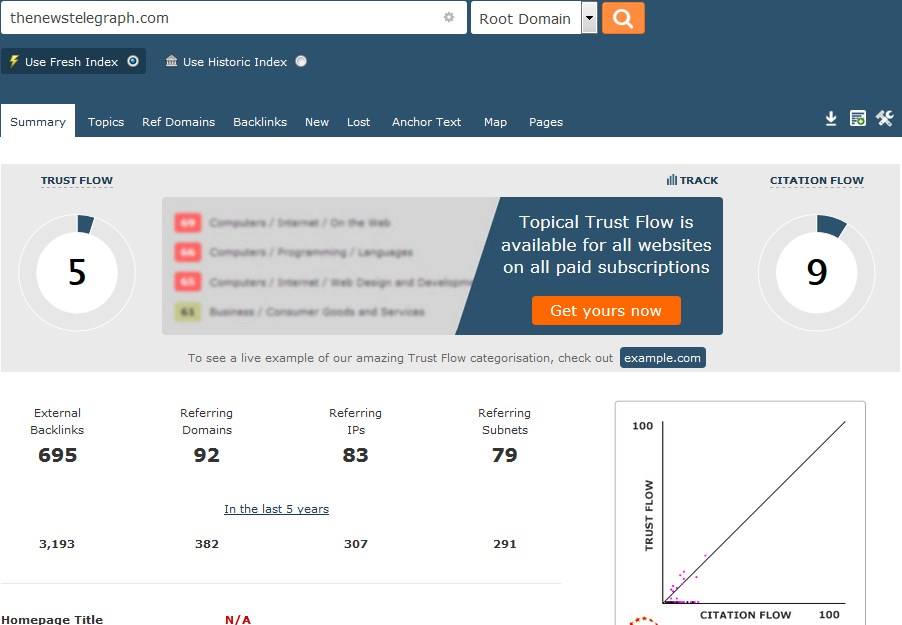Image resolution: width=902 pixels, height=625 pixels.
Task: Click the download icon in tab bar
Action: [831, 119]
